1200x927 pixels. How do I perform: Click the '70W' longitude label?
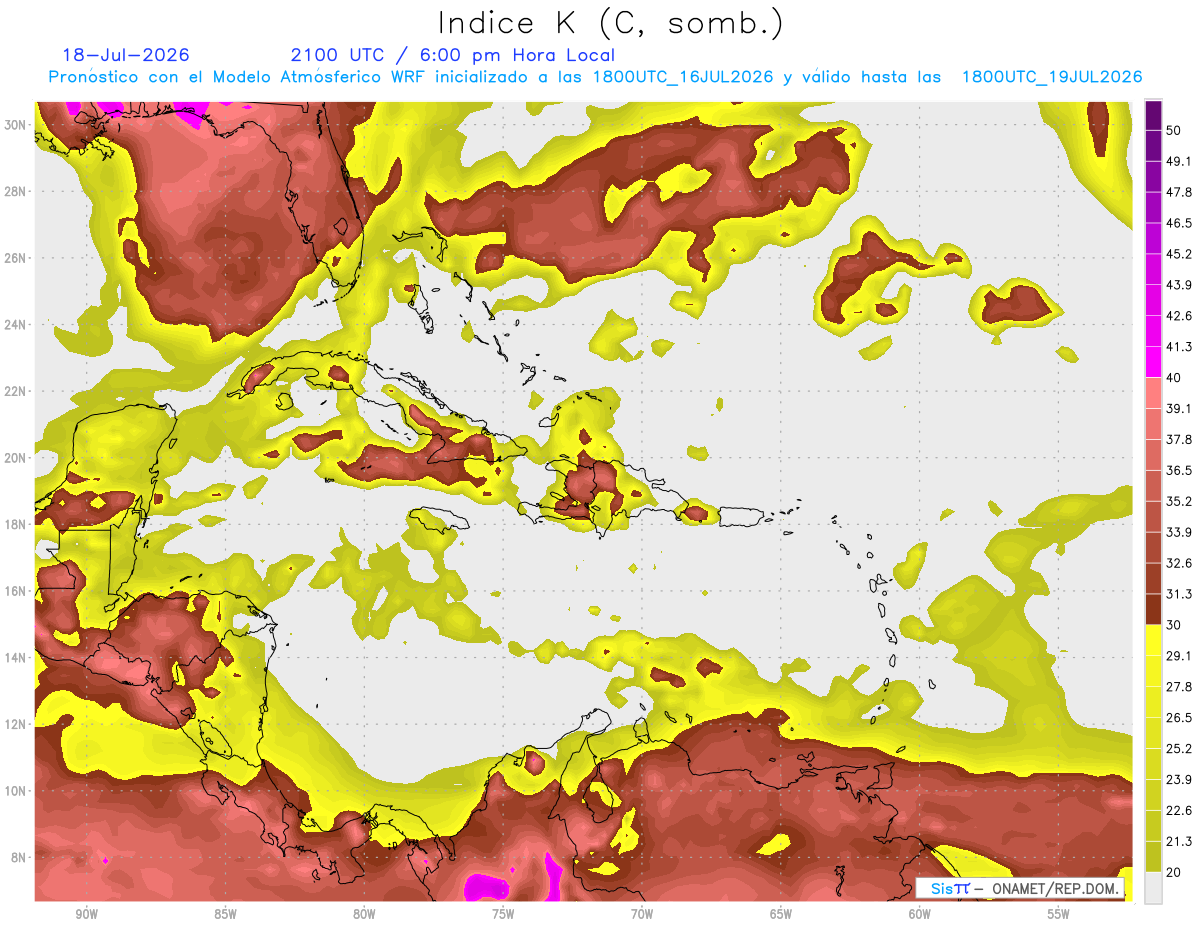(642, 915)
